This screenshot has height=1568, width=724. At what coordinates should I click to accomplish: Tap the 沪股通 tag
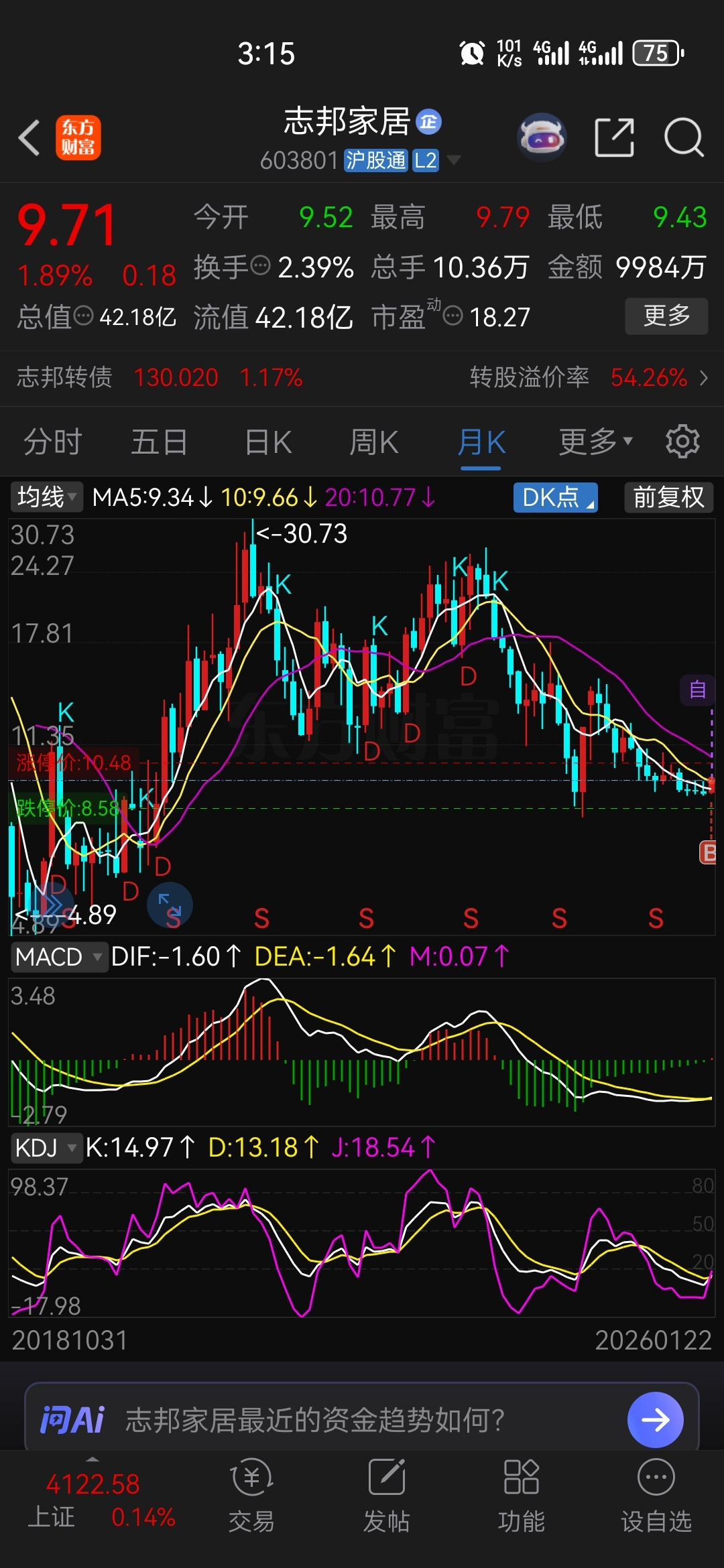click(x=376, y=160)
